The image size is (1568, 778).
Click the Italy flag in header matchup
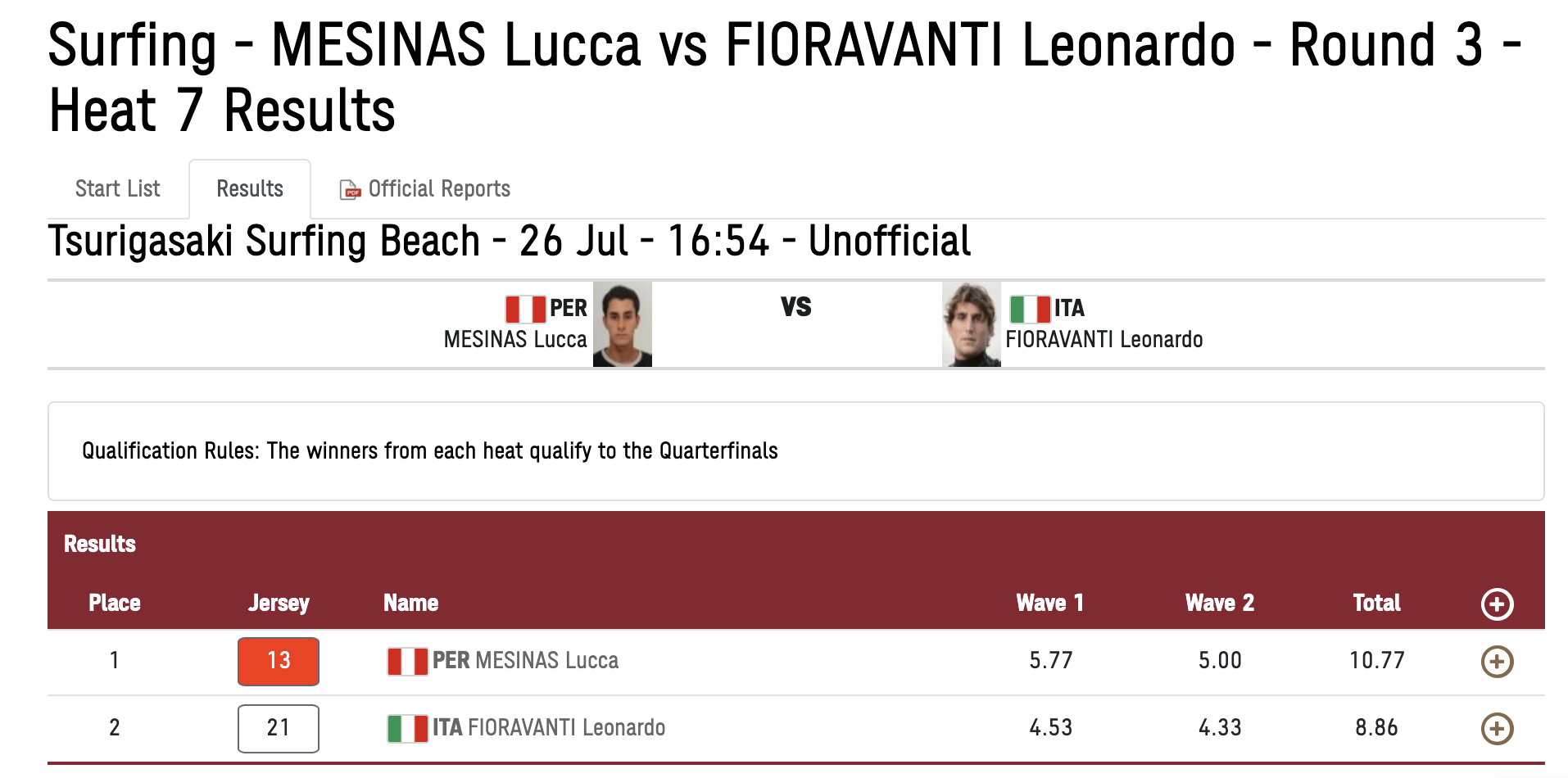click(1030, 310)
